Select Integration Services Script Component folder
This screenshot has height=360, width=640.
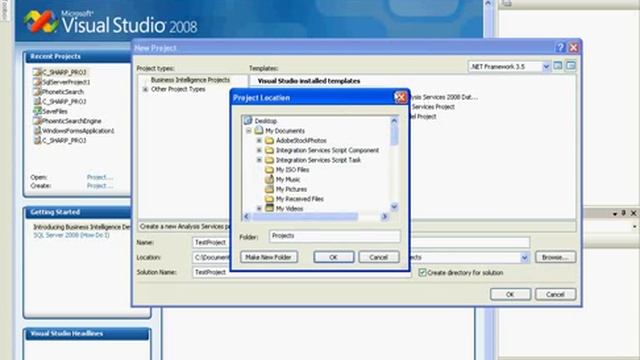coord(327,150)
